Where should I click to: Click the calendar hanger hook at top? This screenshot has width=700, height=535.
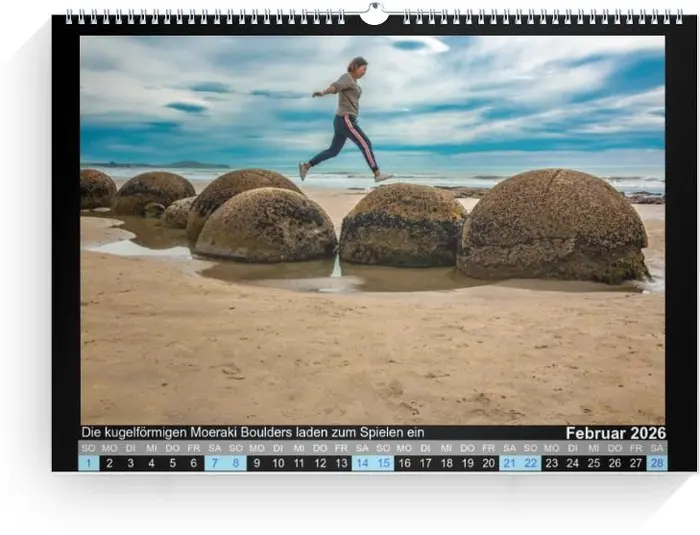click(373, 14)
